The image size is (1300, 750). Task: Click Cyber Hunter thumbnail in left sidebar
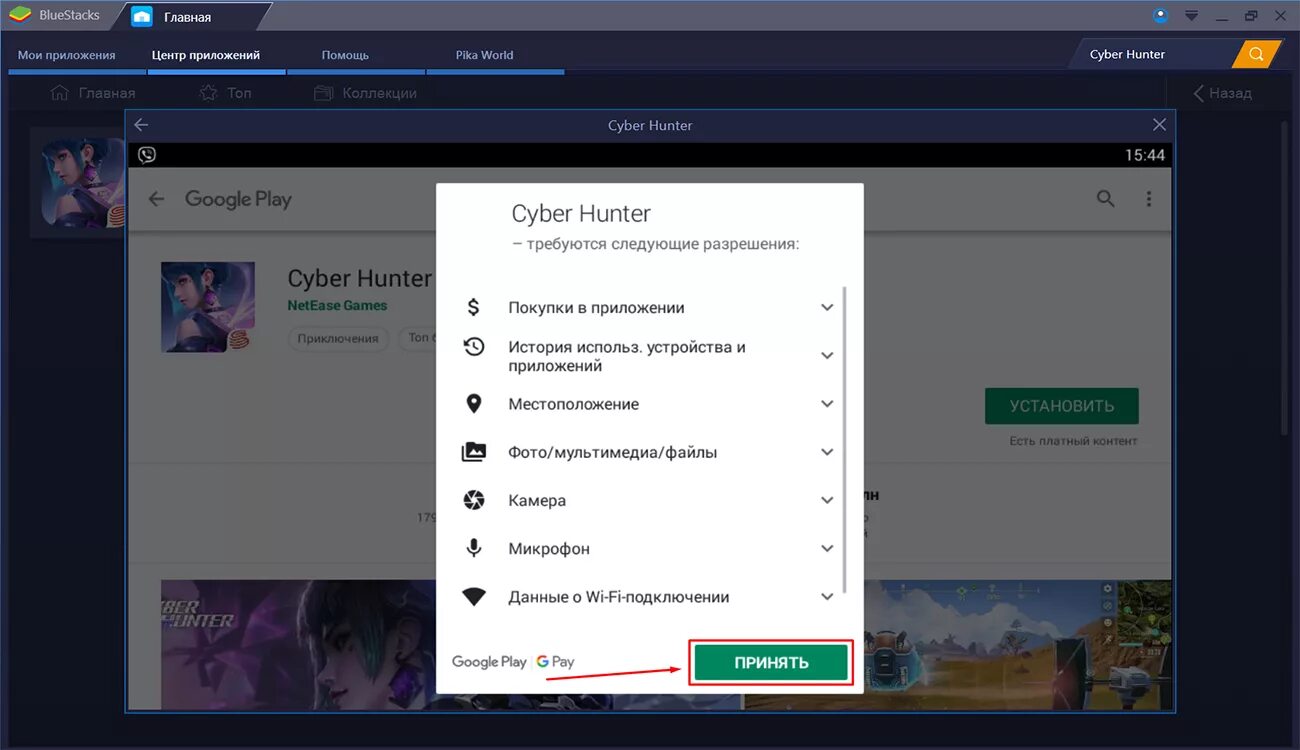(x=83, y=183)
